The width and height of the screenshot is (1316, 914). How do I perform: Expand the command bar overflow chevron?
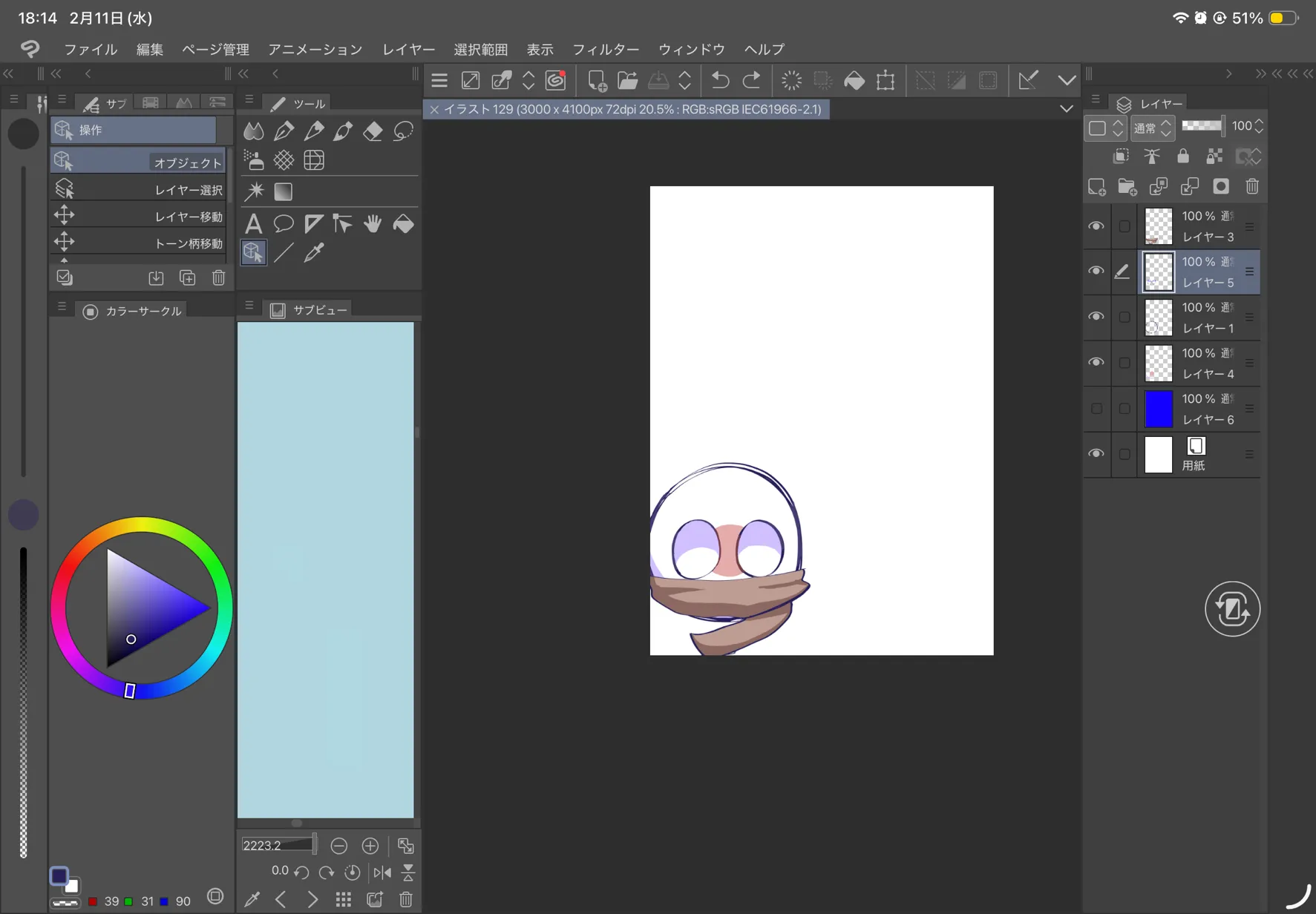point(1066,80)
